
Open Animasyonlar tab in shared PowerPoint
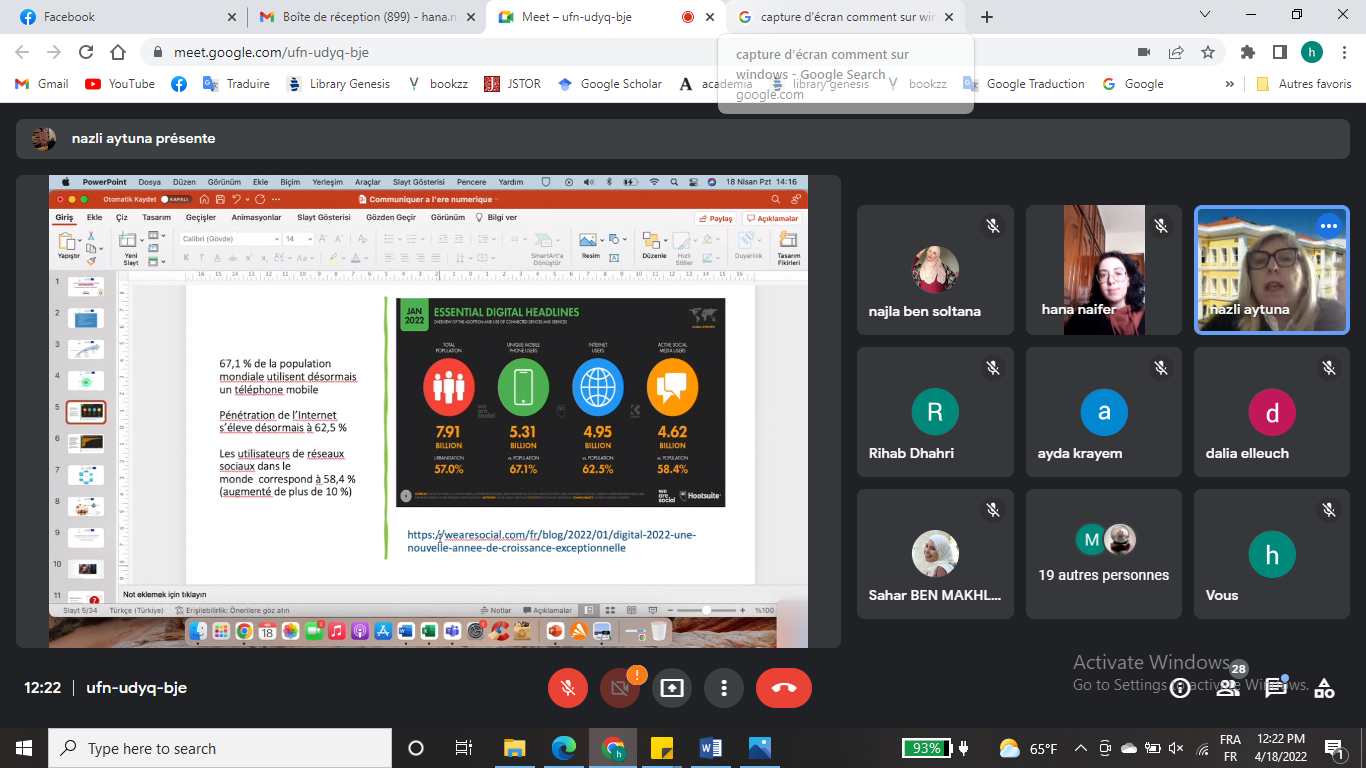pyautogui.click(x=256, y=217)
